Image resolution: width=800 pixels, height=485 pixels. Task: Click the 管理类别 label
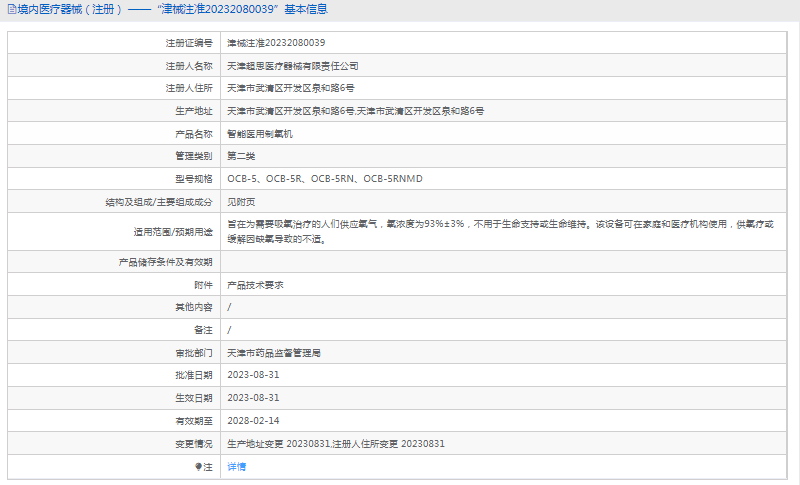(194, 156)
